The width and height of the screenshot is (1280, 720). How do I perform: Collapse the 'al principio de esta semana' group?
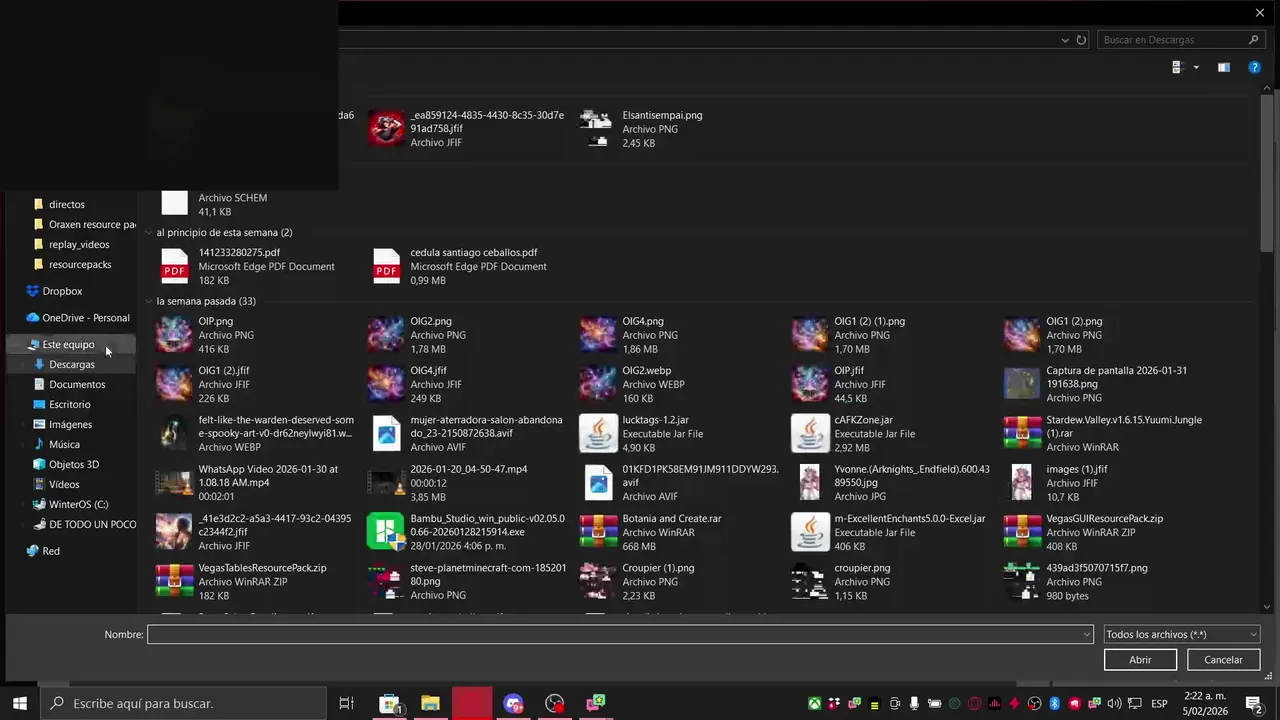(x=149, y=232)
